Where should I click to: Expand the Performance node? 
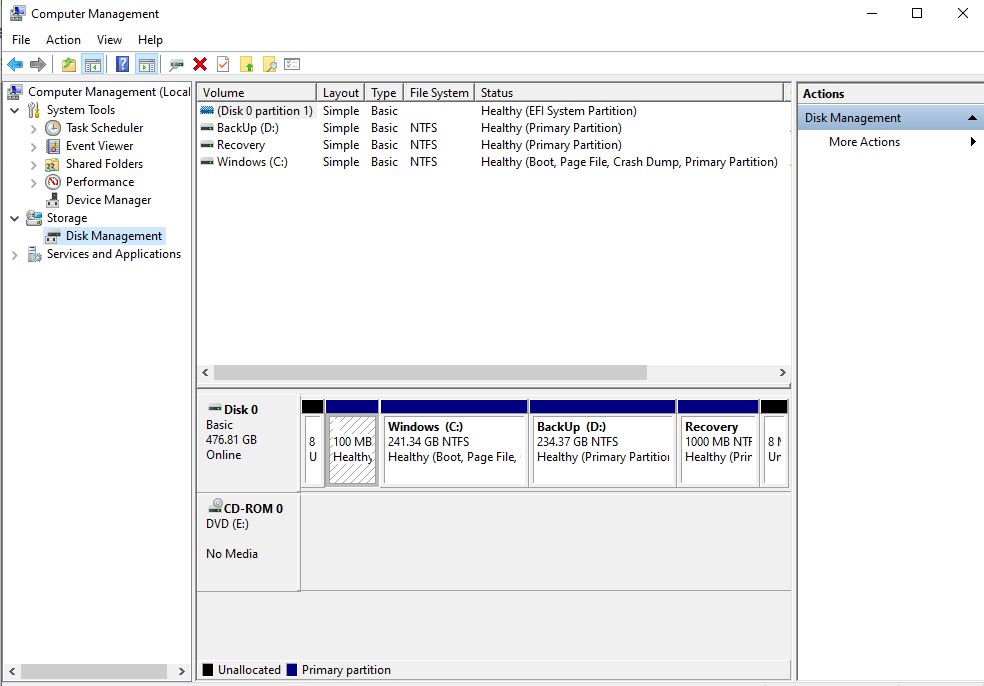33,183
